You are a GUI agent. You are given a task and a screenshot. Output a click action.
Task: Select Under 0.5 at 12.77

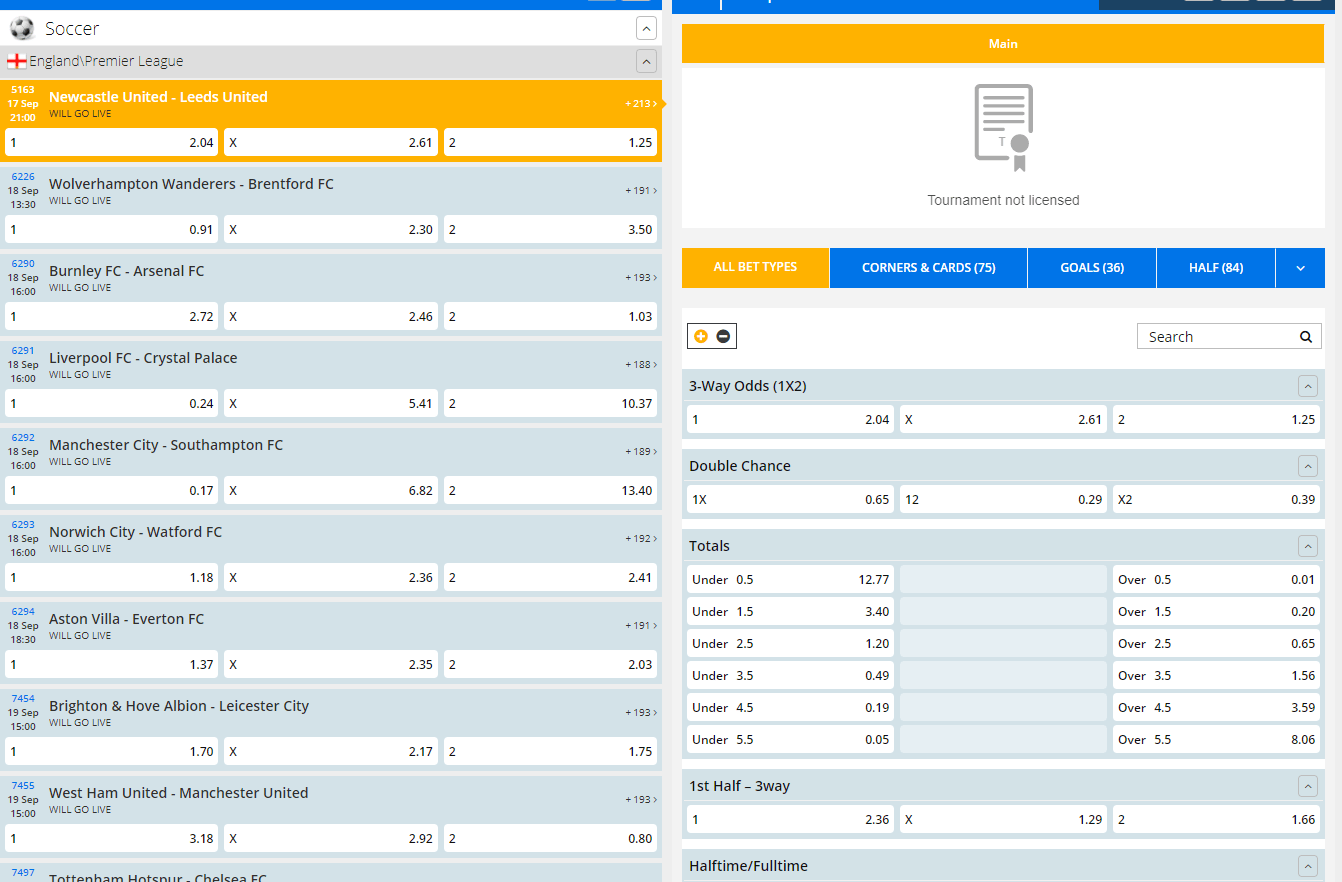coord(790,580)
